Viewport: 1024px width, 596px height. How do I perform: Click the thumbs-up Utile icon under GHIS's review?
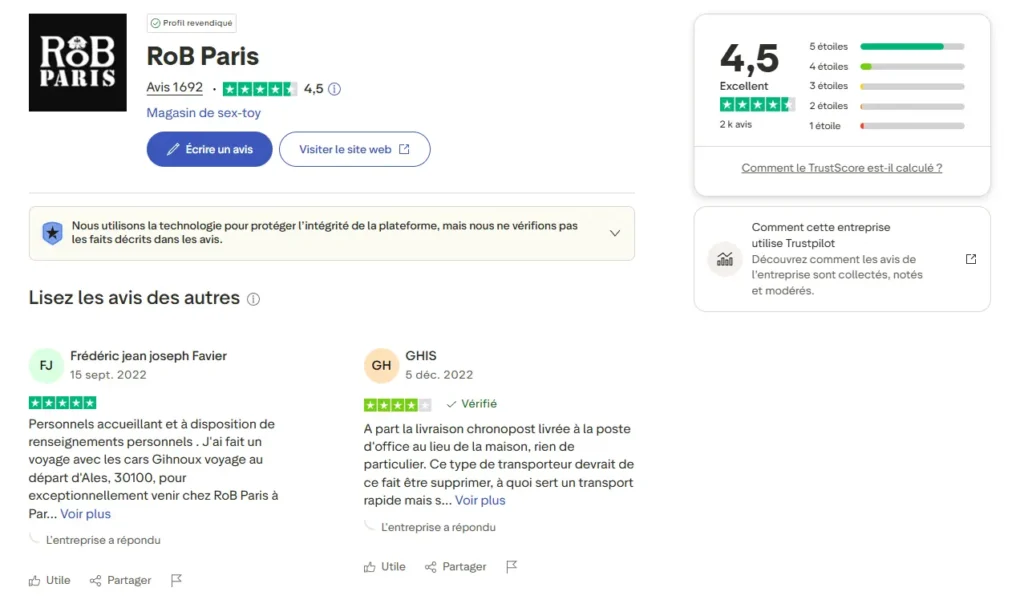pos(371,567)
